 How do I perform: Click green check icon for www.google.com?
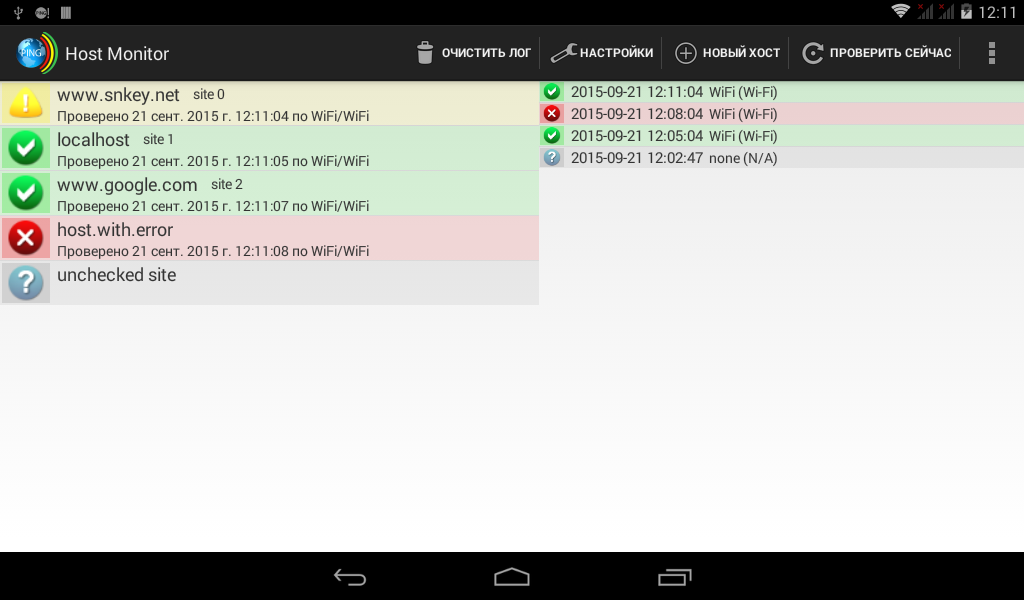pos(26,193)
